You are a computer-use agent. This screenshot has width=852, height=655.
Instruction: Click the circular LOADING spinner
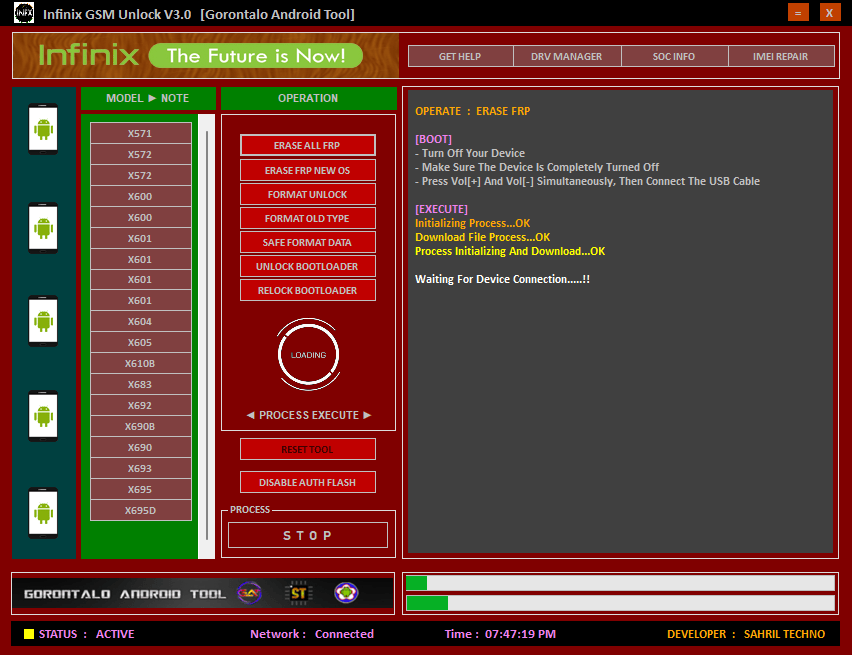pos(308,354)
